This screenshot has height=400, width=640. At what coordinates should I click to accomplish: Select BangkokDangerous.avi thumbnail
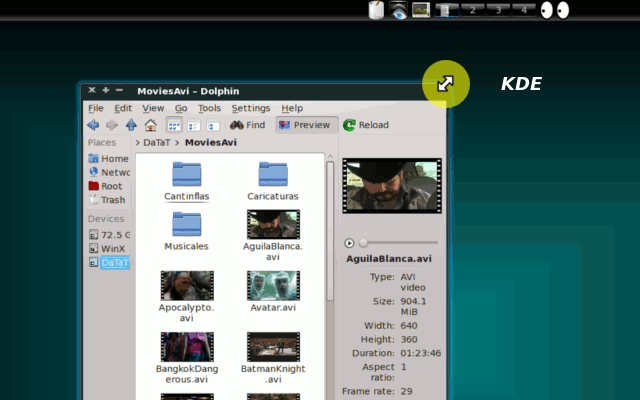[x=187, y=347]
